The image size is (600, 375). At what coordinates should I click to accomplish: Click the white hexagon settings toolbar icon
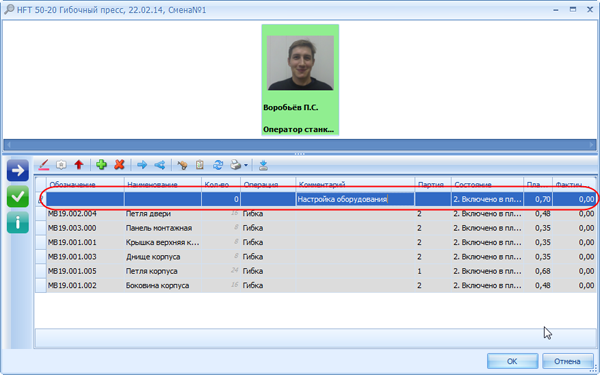61,165
